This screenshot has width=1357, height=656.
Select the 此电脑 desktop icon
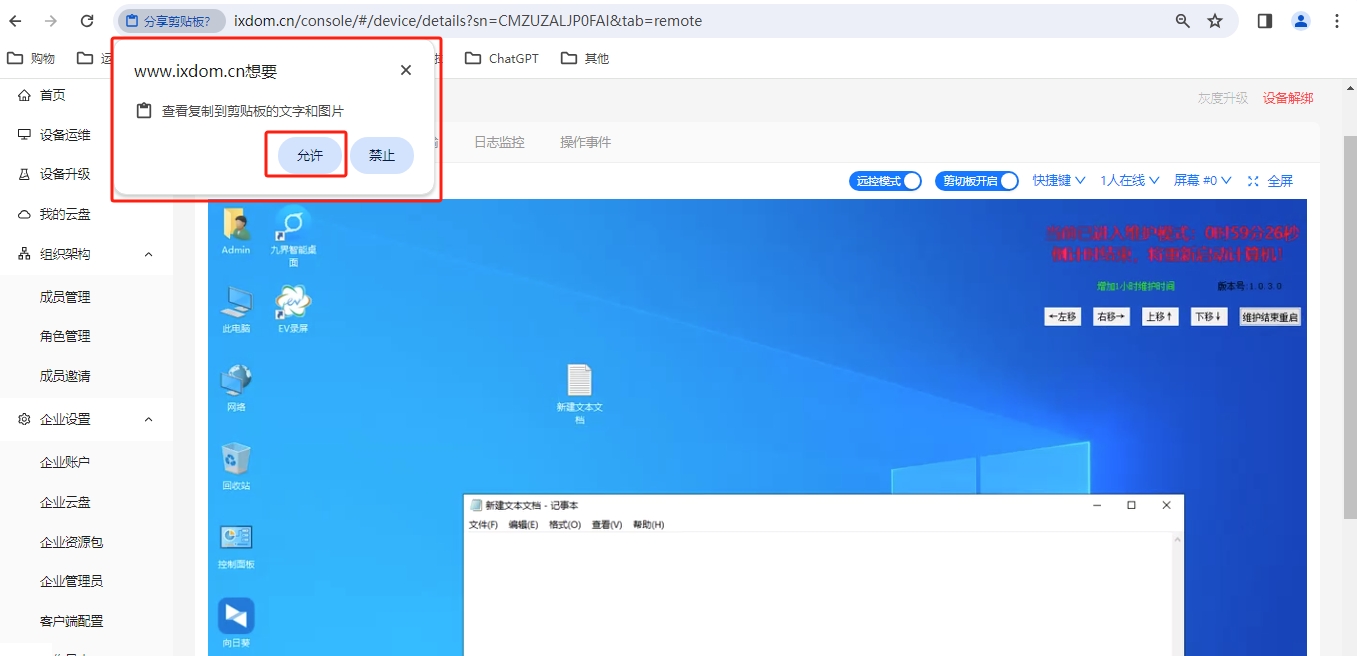point(236,310)
